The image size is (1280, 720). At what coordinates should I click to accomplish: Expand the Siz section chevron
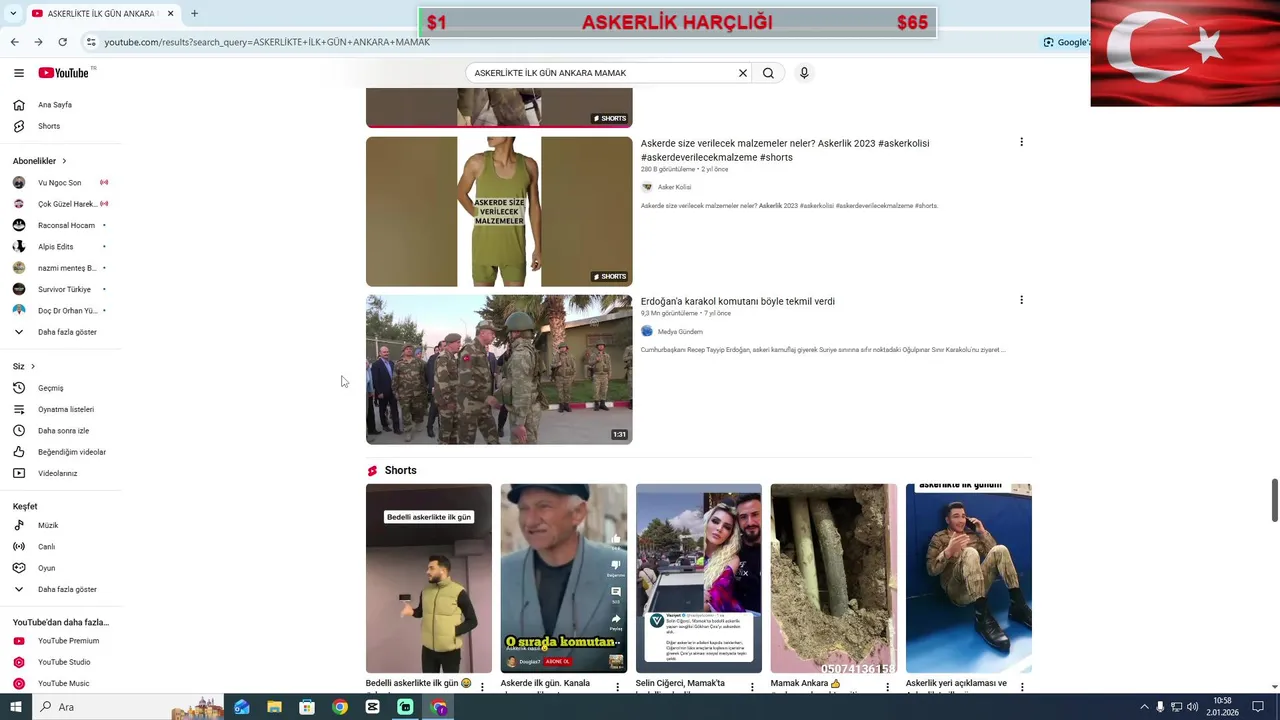coord(33,366)
